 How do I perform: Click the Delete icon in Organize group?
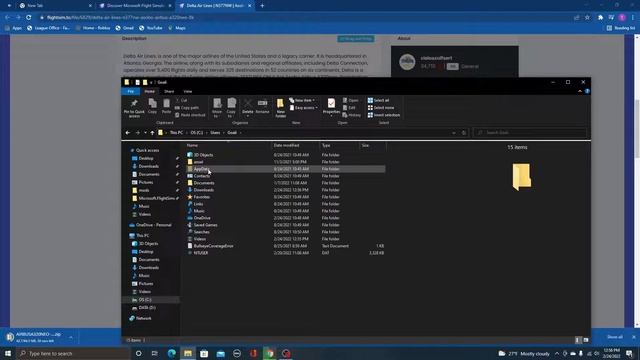coord(247,107)
